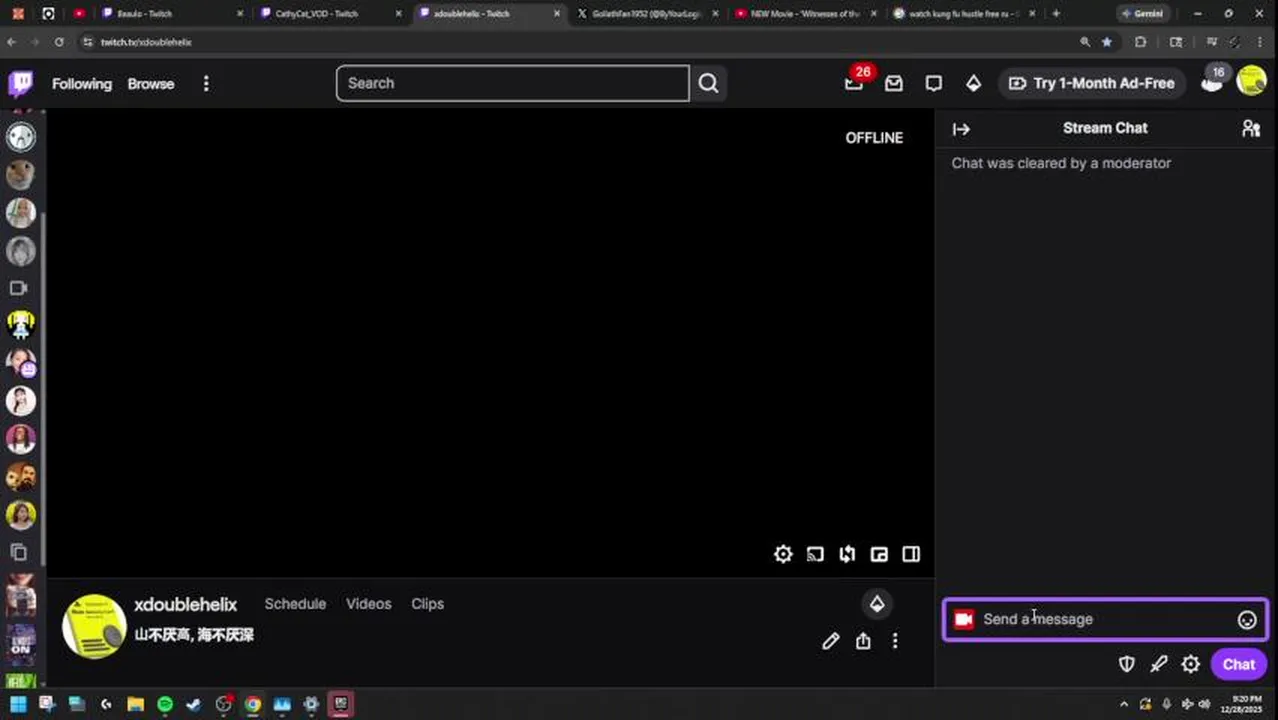Viewport: 1278px width, 720px height.
Task: Expand the system tray hidden icons arrow
Action: click(x=1123, y=704)
